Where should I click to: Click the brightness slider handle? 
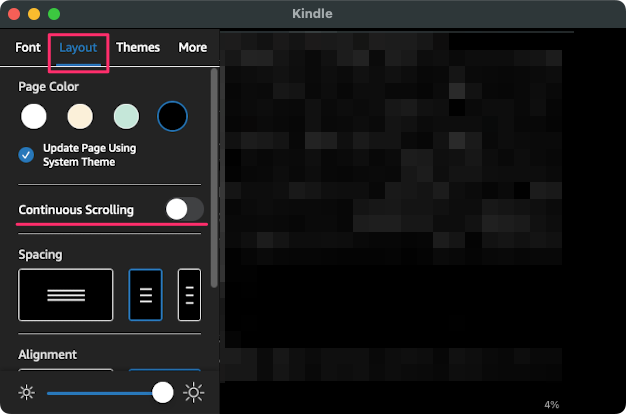click(x=162, y=392)
